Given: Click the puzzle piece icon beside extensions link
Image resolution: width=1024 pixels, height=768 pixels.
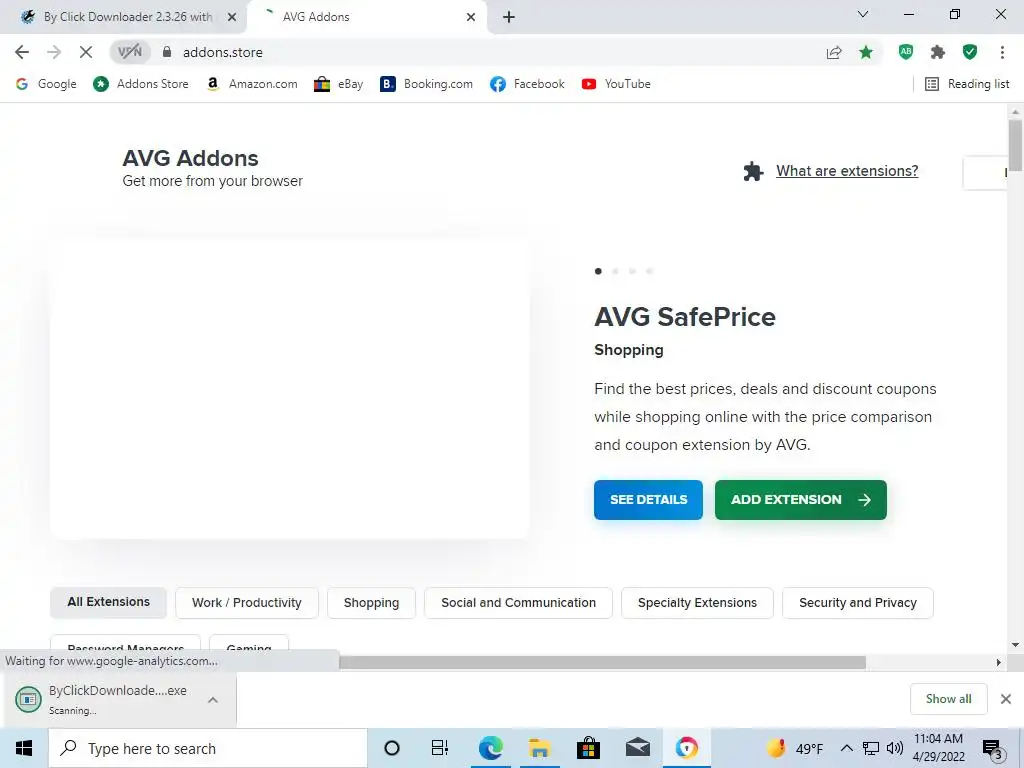Looking at the screenshot, I should click(x=754, y=171).
